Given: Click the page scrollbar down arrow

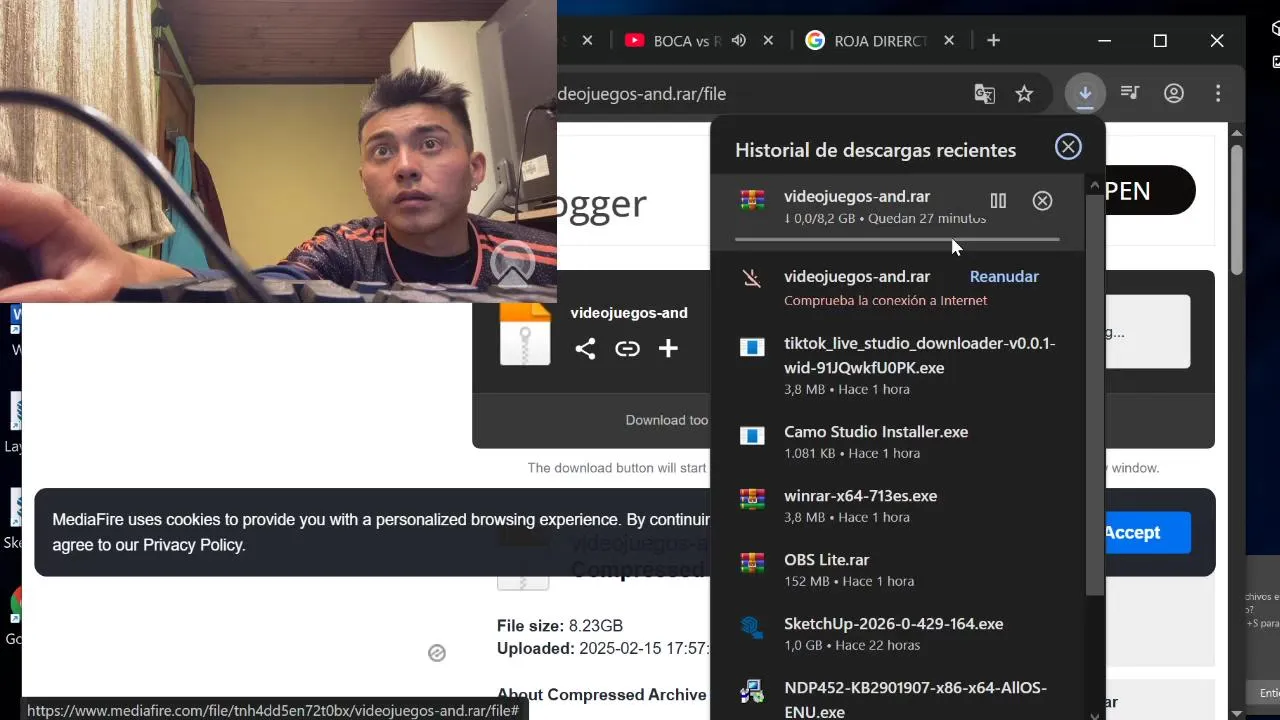Looking at the screenshot, I should 1237,713.
